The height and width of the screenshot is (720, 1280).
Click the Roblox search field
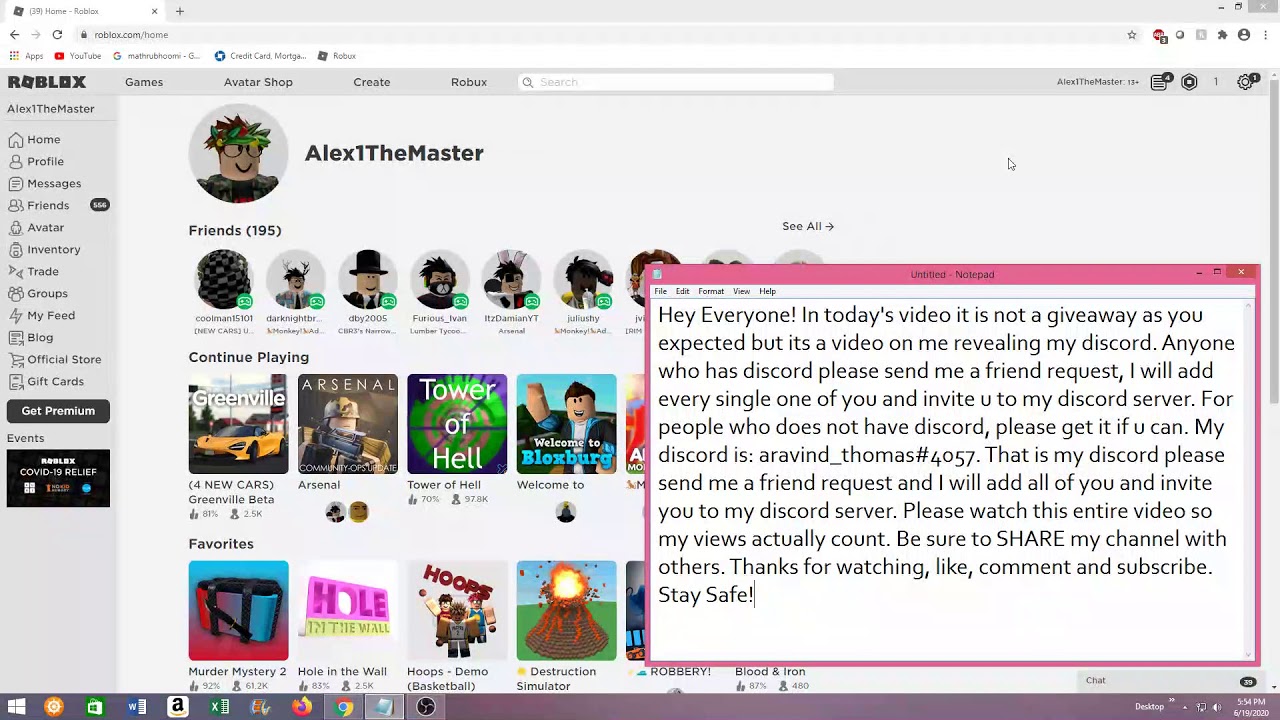[676, 82]
